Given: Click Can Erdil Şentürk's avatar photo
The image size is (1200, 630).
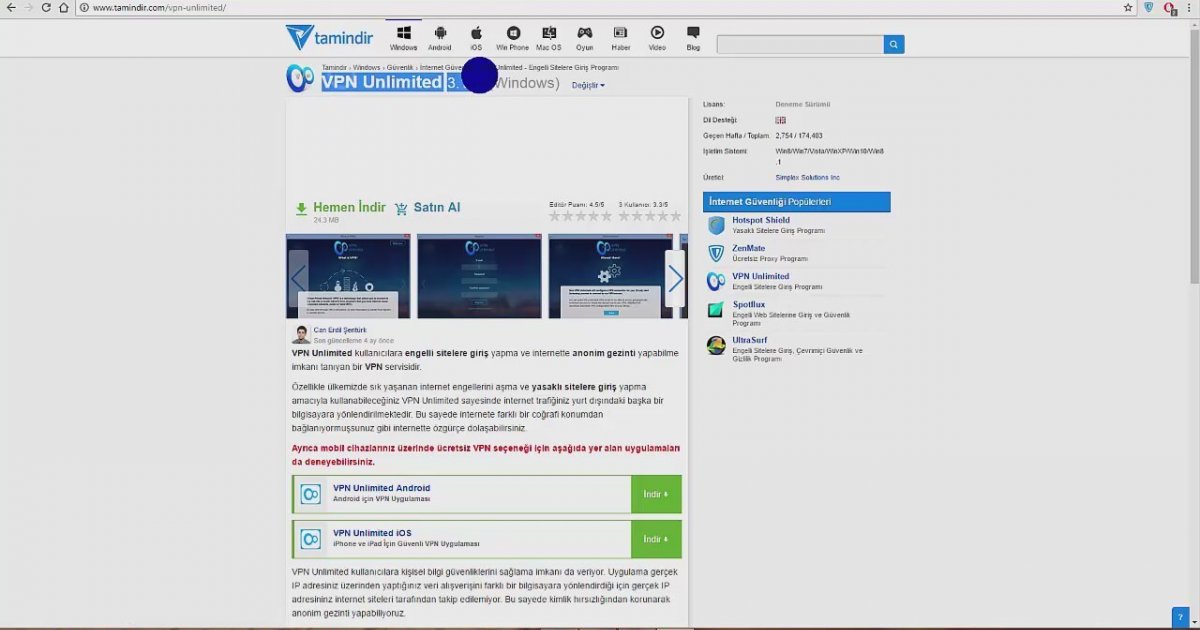Looking at the screenshot, I should tap(301, 334).
